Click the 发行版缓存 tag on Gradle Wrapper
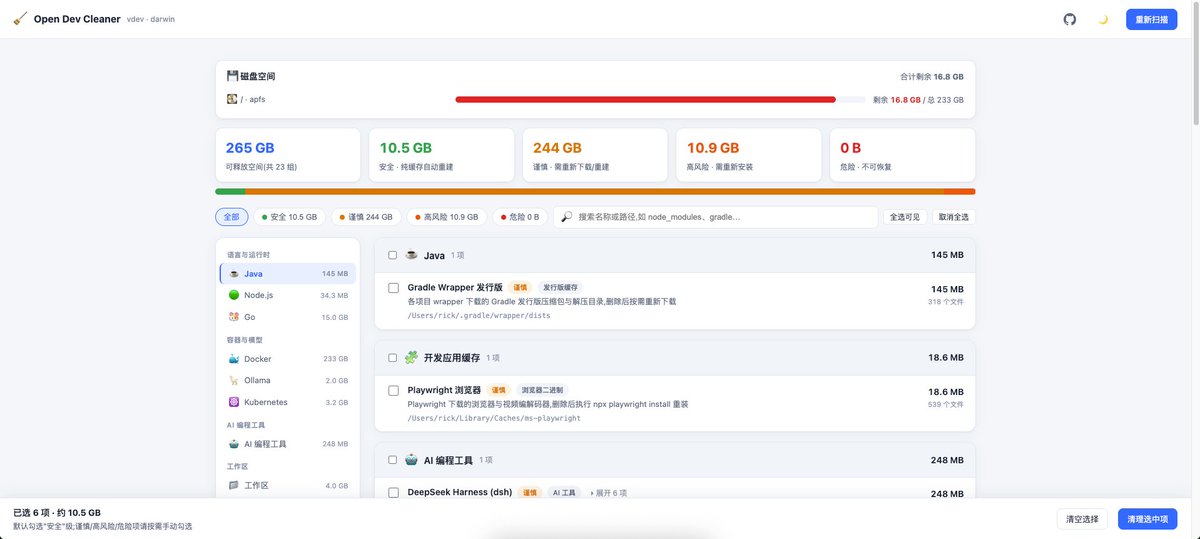Viewport: 1200px width, 539px height. point(561,288)
